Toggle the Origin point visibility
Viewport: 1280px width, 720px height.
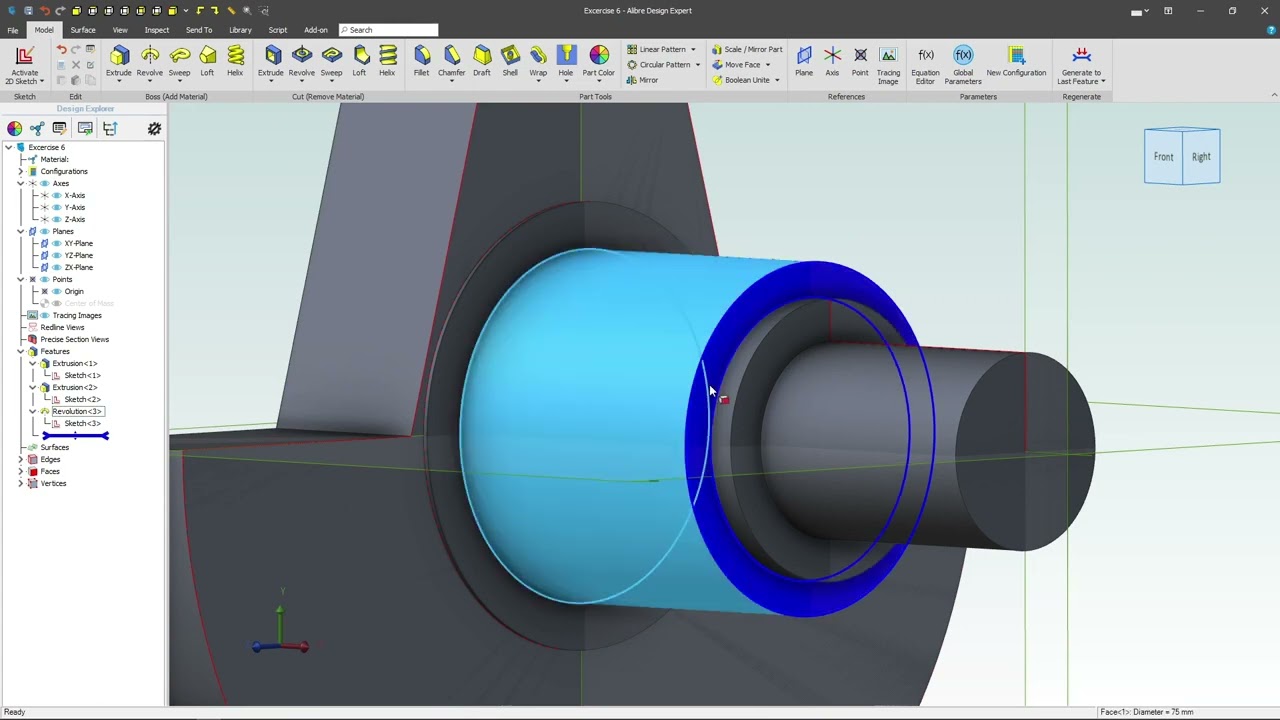coord(56,292)
